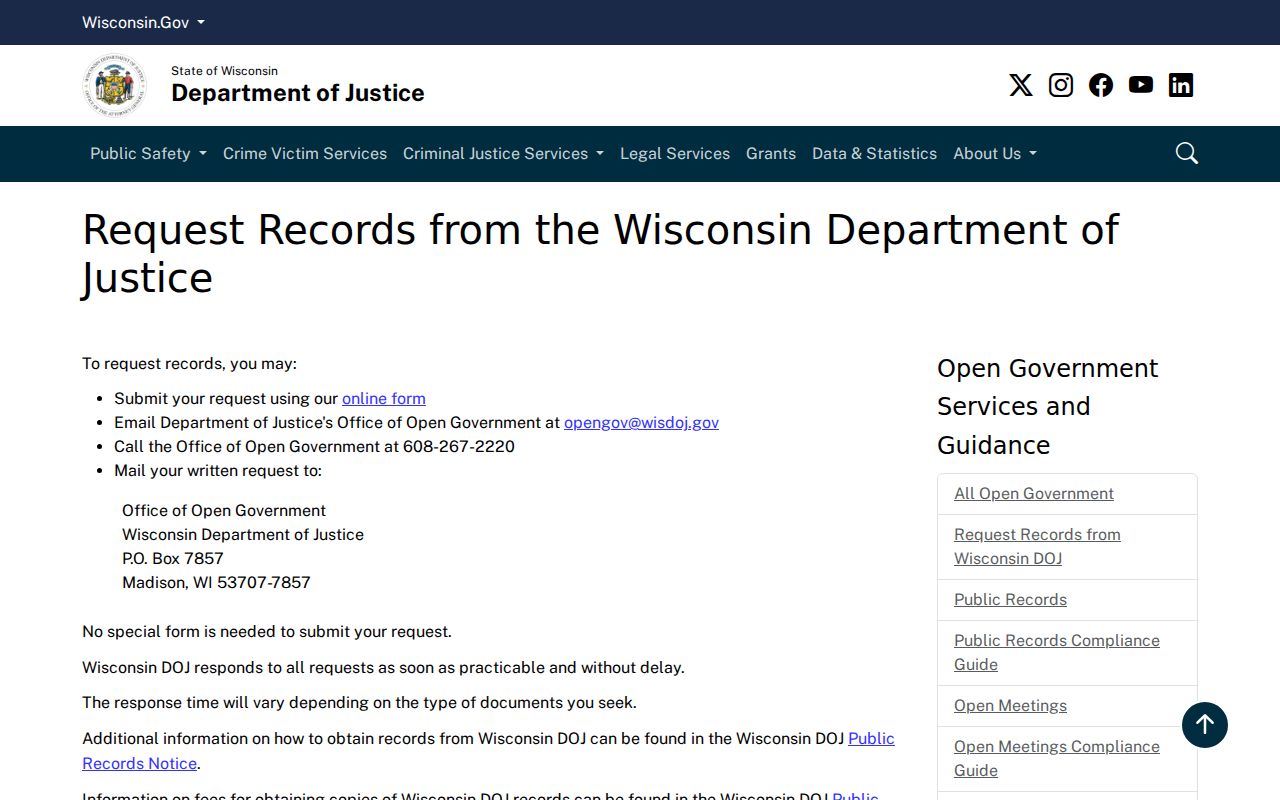Click 'No special form is needed' sentence
1280x800 pixels.
267,631
